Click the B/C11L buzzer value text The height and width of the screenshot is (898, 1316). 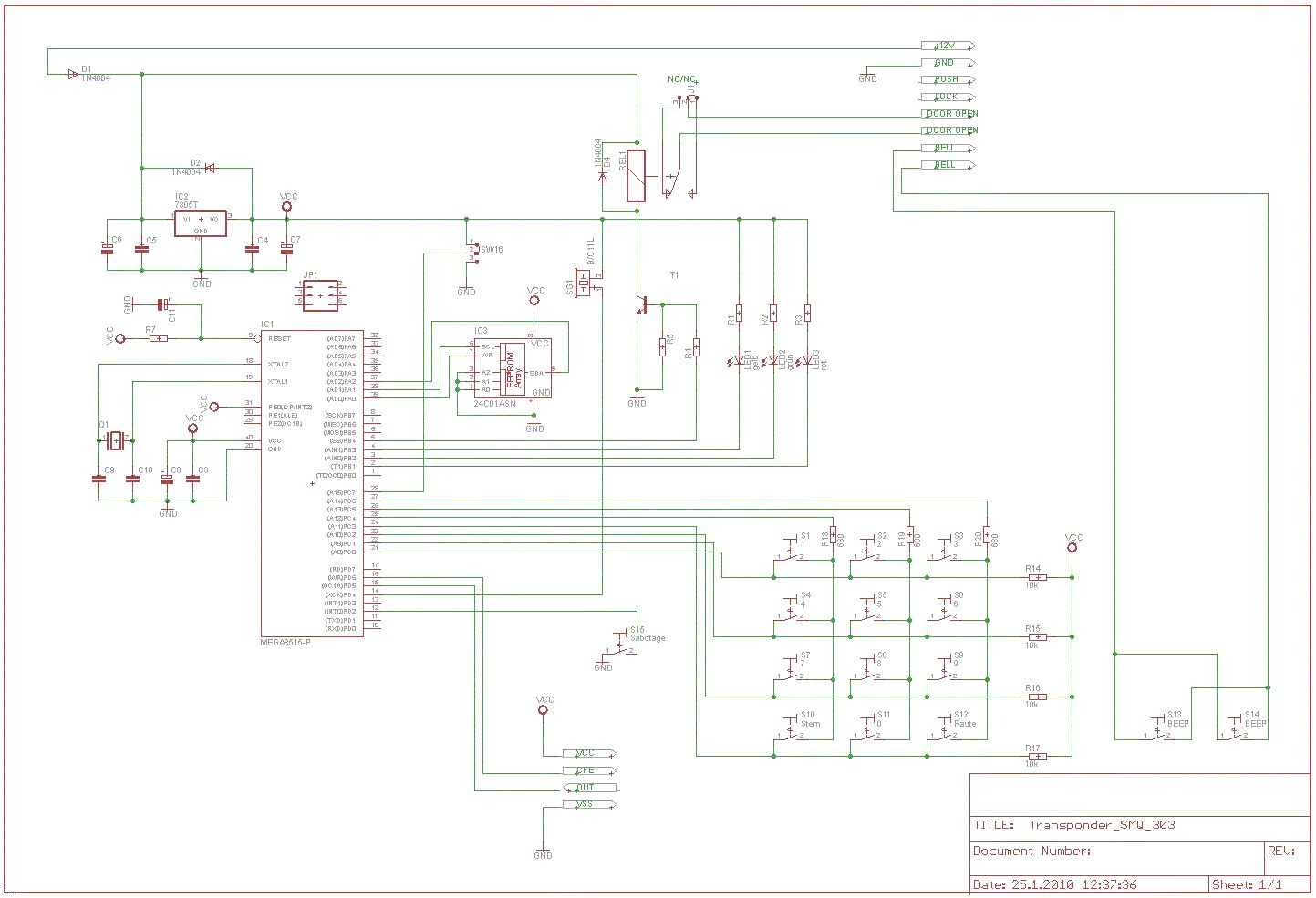(590, 253)
